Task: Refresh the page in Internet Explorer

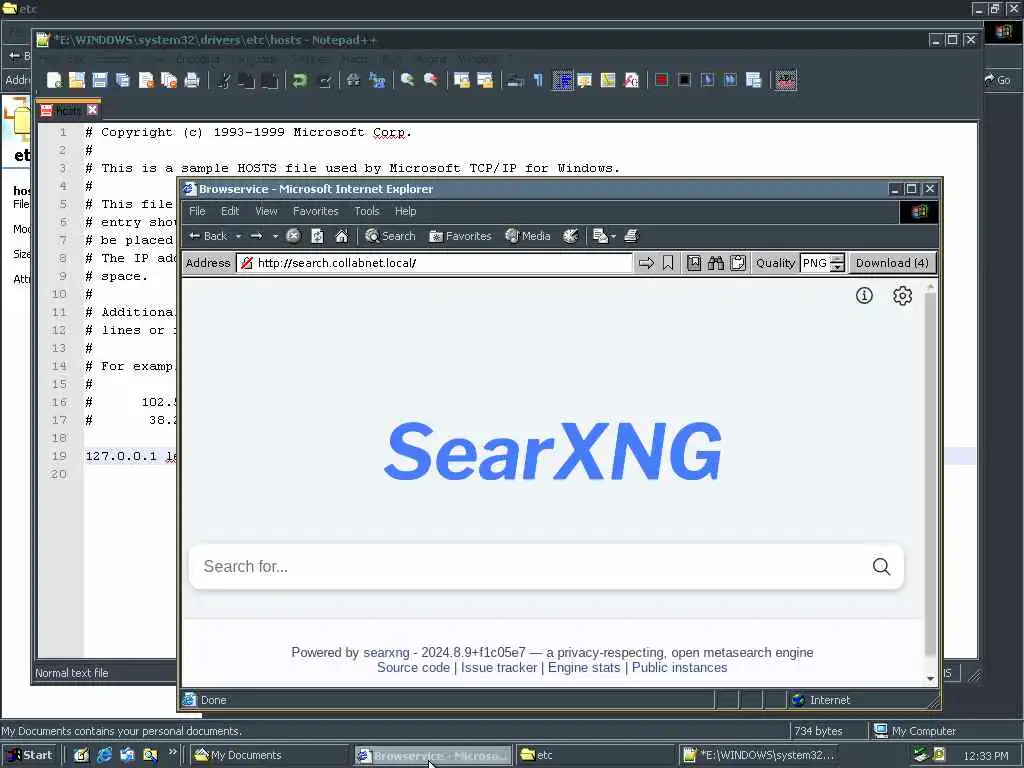Action: click(317, 236)
